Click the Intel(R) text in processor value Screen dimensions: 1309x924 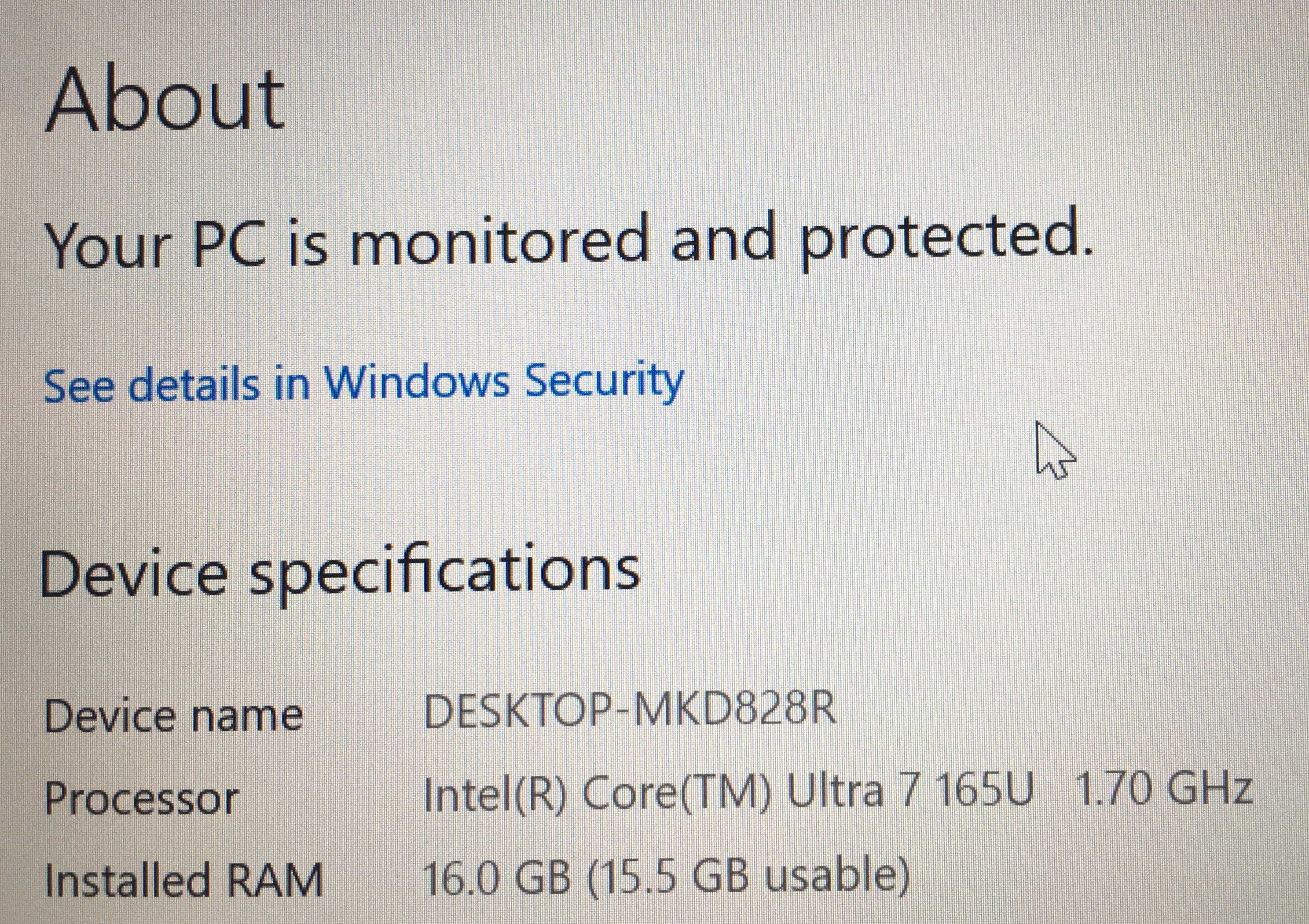[494, 794]
